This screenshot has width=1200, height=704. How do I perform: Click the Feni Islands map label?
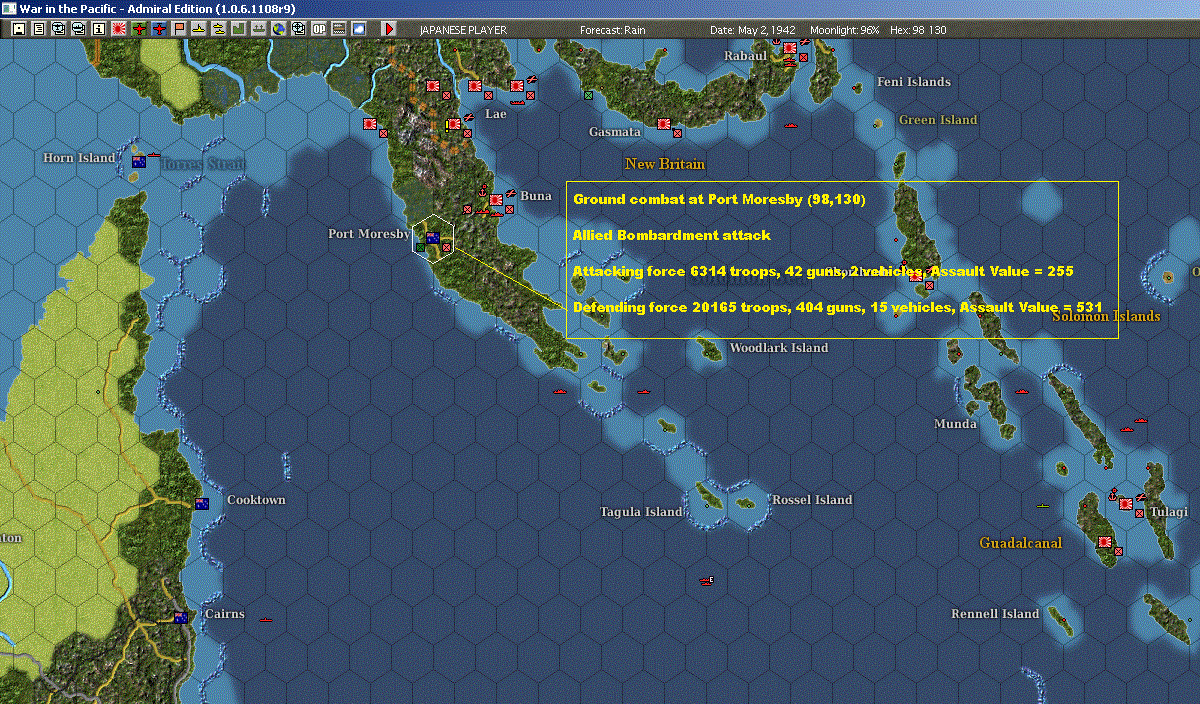click(x=914, y=82)
